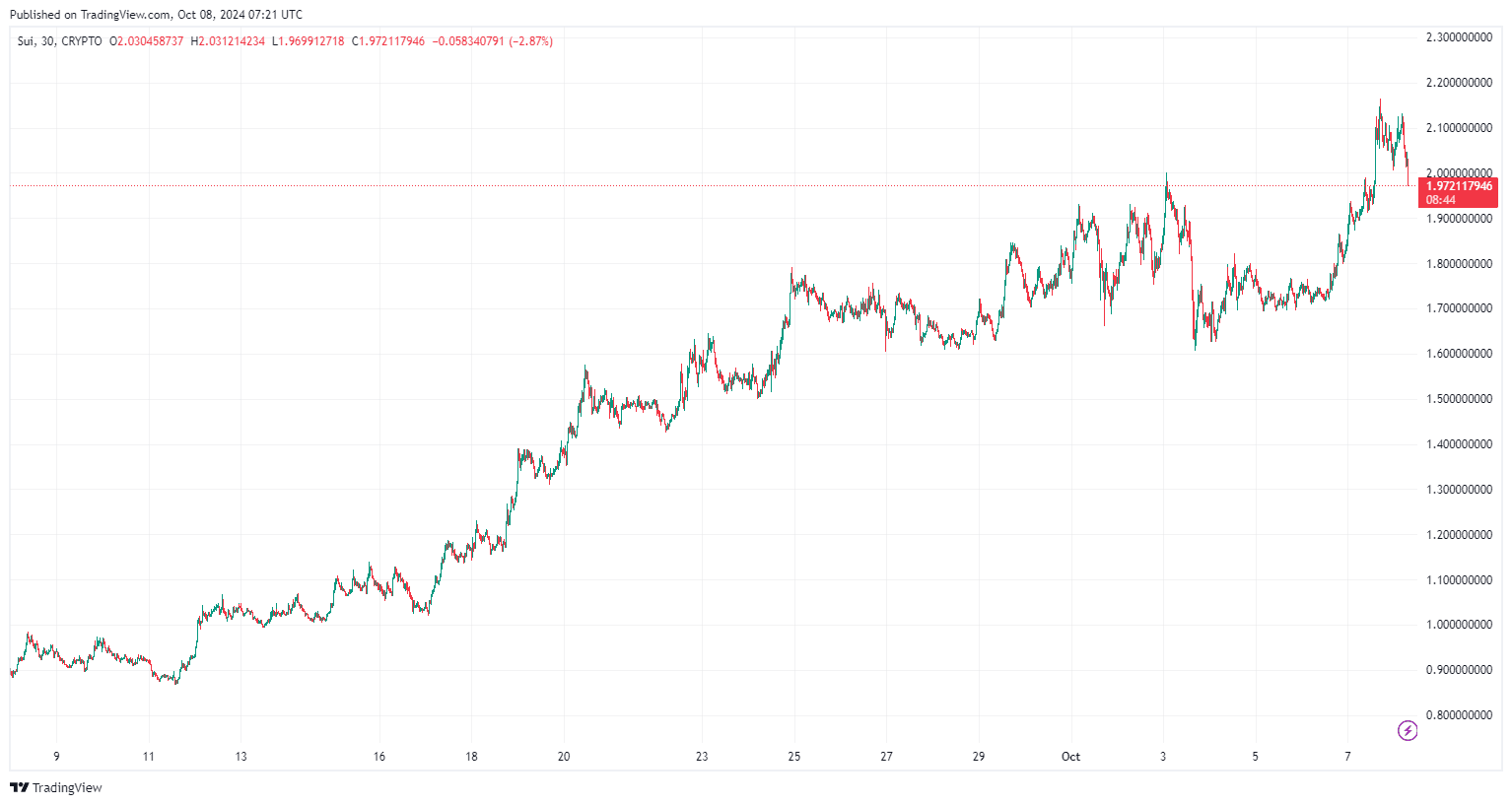Click the current price label 1.972117946

click(x=1459, y=186)
